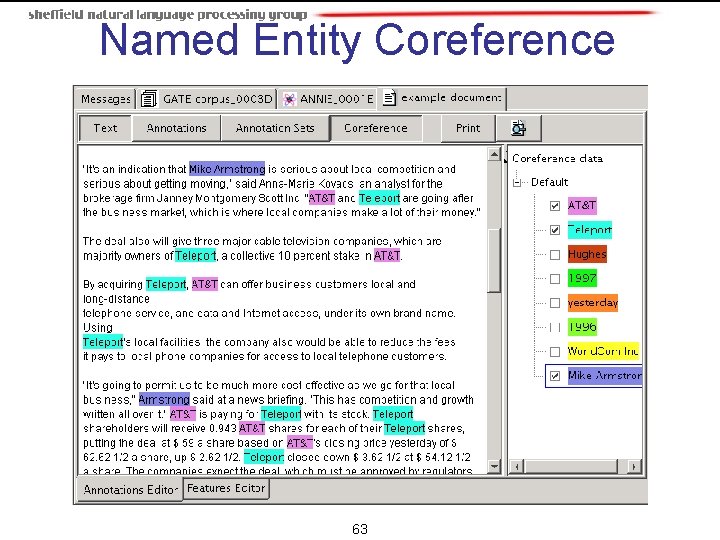
Task: Select the Mike Armstrong purple label
Action: (604, 376)
